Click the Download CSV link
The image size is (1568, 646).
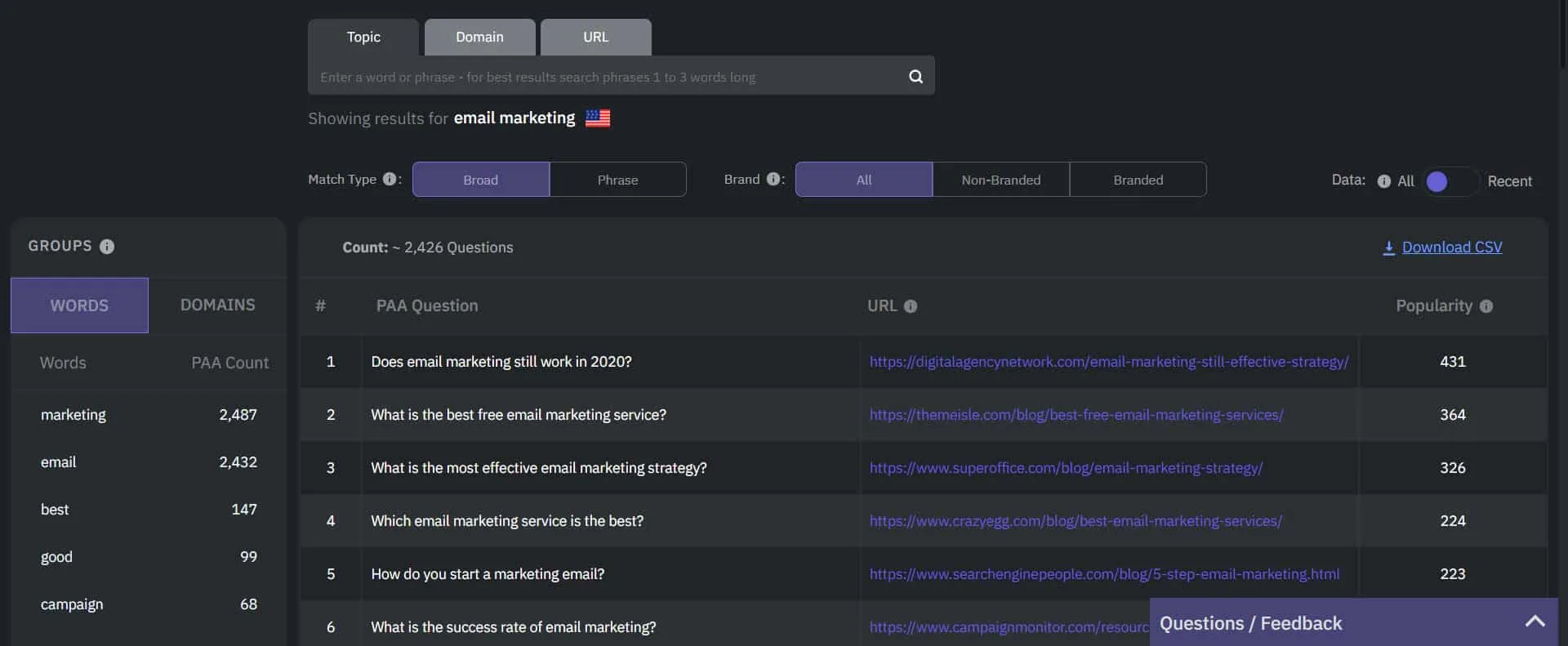pos(1451,247)
